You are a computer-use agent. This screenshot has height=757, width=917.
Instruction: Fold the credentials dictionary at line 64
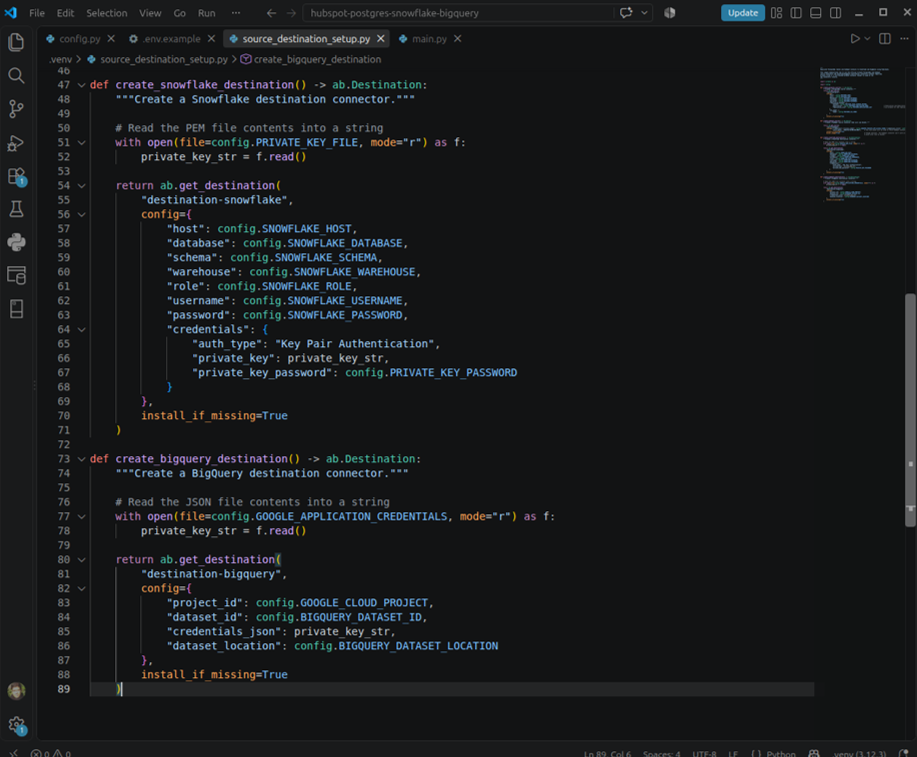[x=81, y=330]
